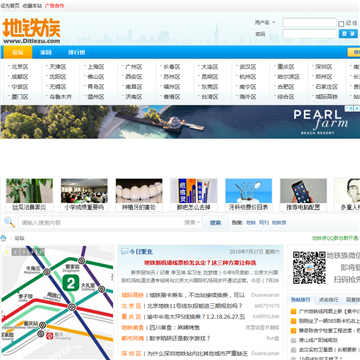Viewport: 360px width, 360px height.
Task: Click the blue 登录 login button
Action: pyautogui.click(x=348, y=34)
